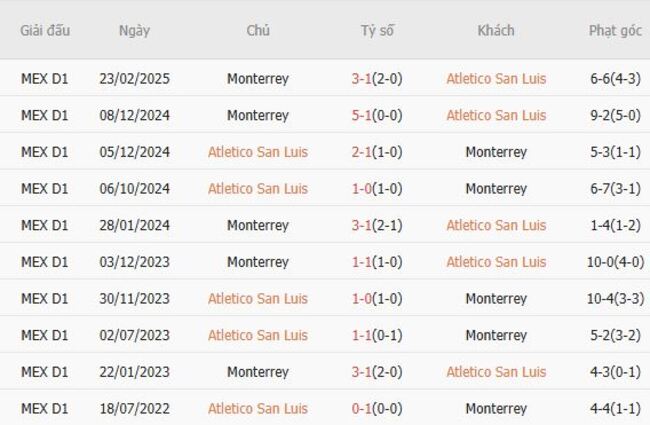Open Atletico San Luis in 22/01/2023 row
The image size is (650, 425).
496,372
